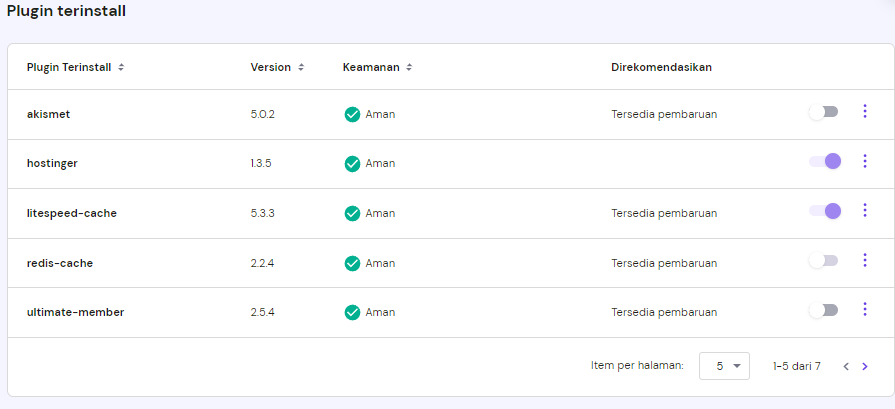This screenshot has width=895, height=409.
Task: Open the three-dot menu for litespeed-cache
Action: [x=865, y=210]
